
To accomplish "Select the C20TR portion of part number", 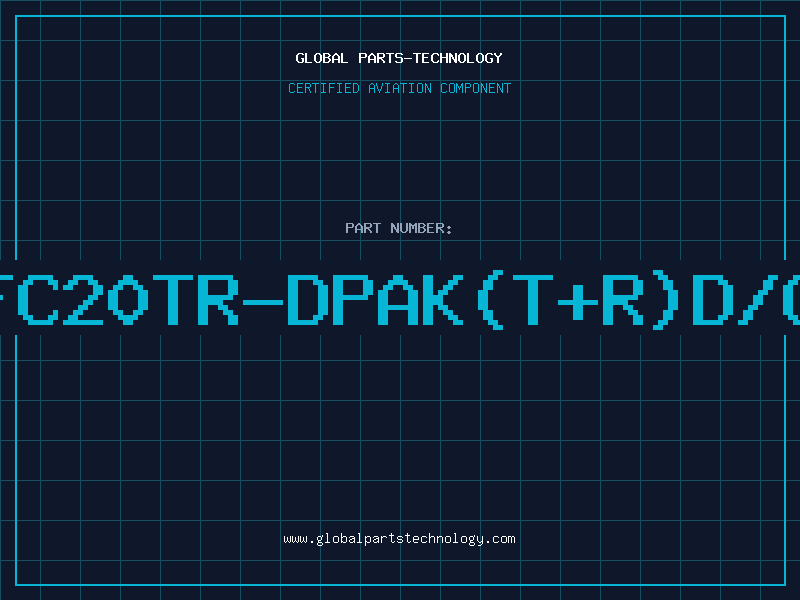I will click(x=128, y=300).
